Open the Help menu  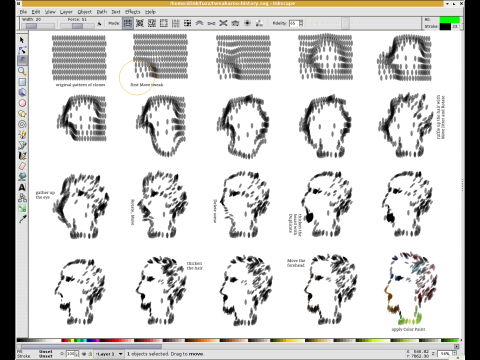tap(150, 12)
